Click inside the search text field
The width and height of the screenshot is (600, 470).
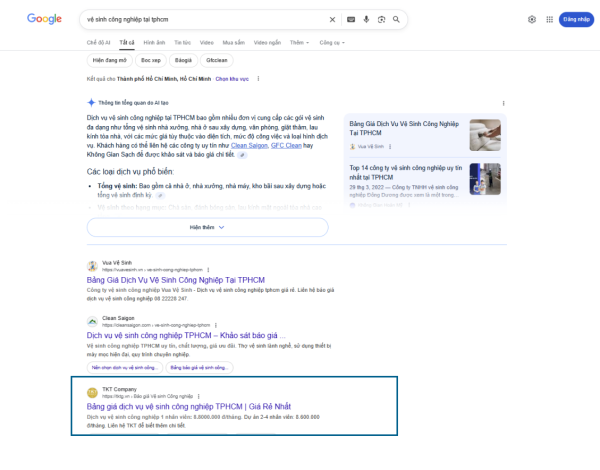[x=200, y=19]
